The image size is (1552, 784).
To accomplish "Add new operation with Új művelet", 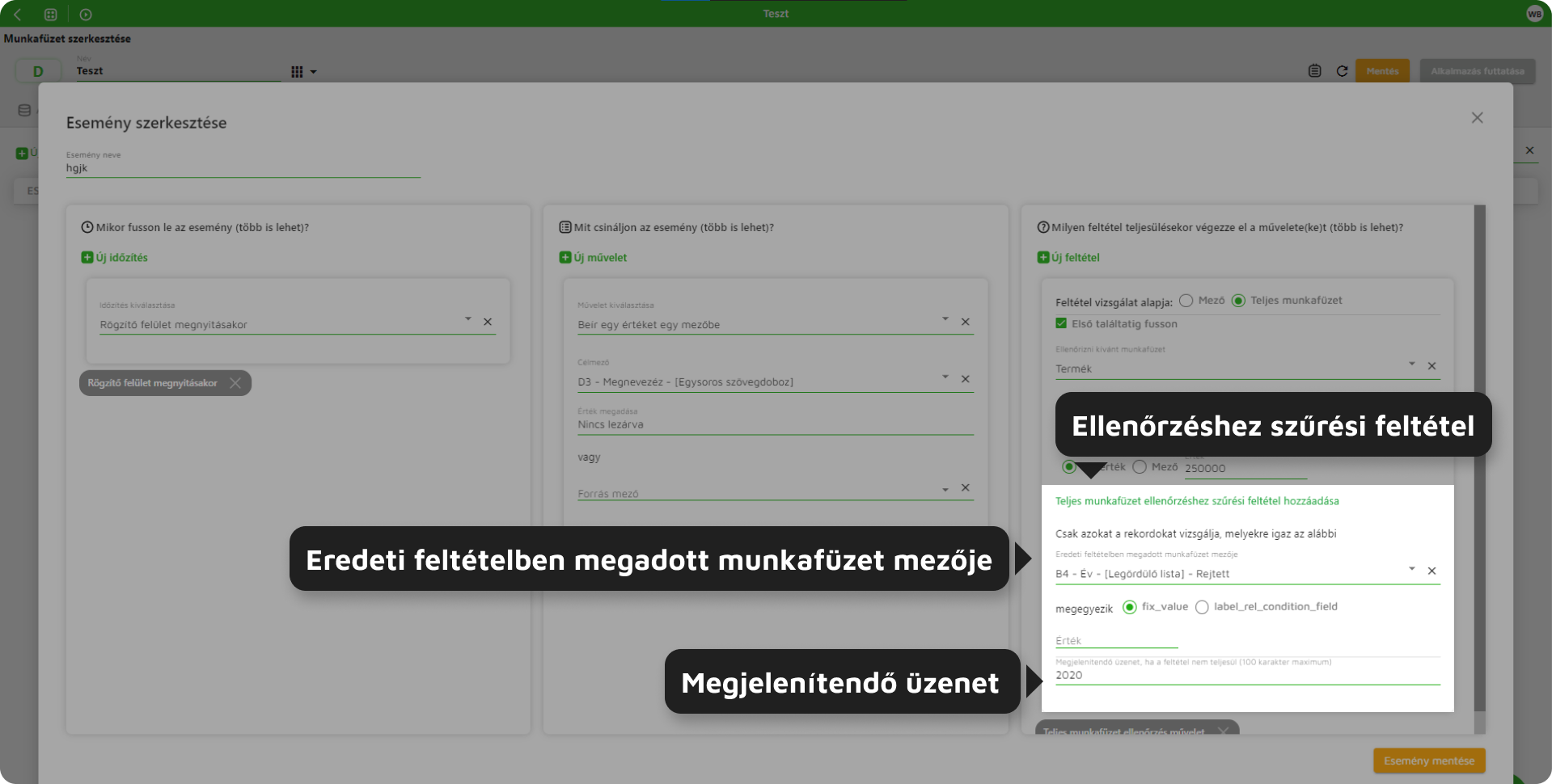I will coord(593,257).
